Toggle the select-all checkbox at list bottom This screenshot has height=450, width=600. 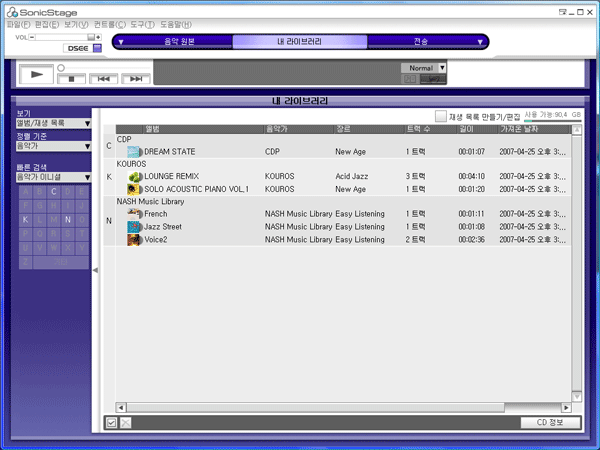111,423
